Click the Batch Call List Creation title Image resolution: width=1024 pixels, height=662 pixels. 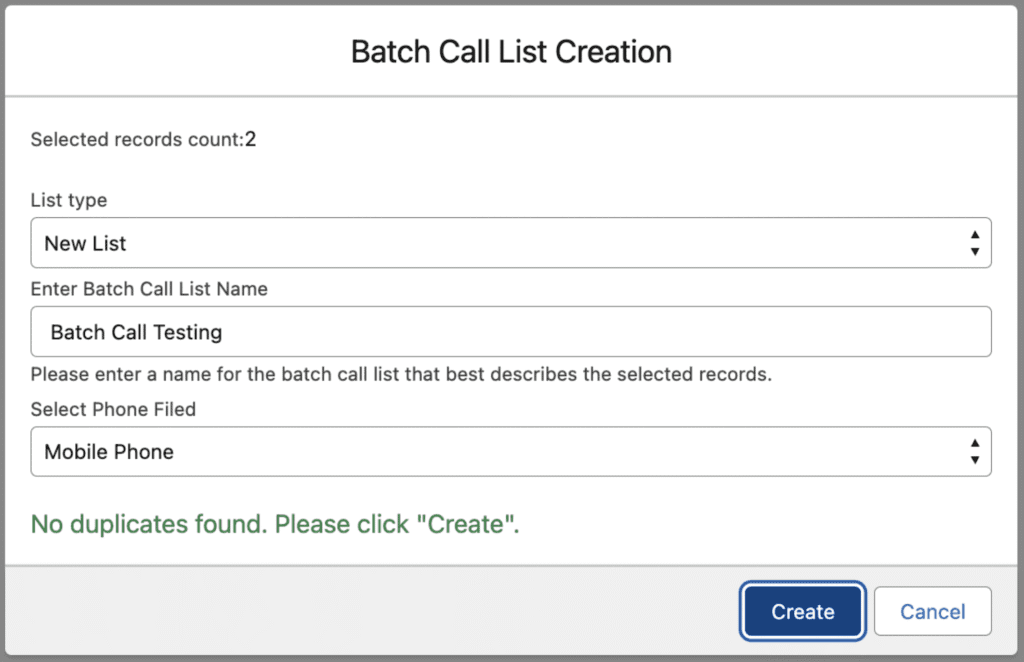pos(511,52)
